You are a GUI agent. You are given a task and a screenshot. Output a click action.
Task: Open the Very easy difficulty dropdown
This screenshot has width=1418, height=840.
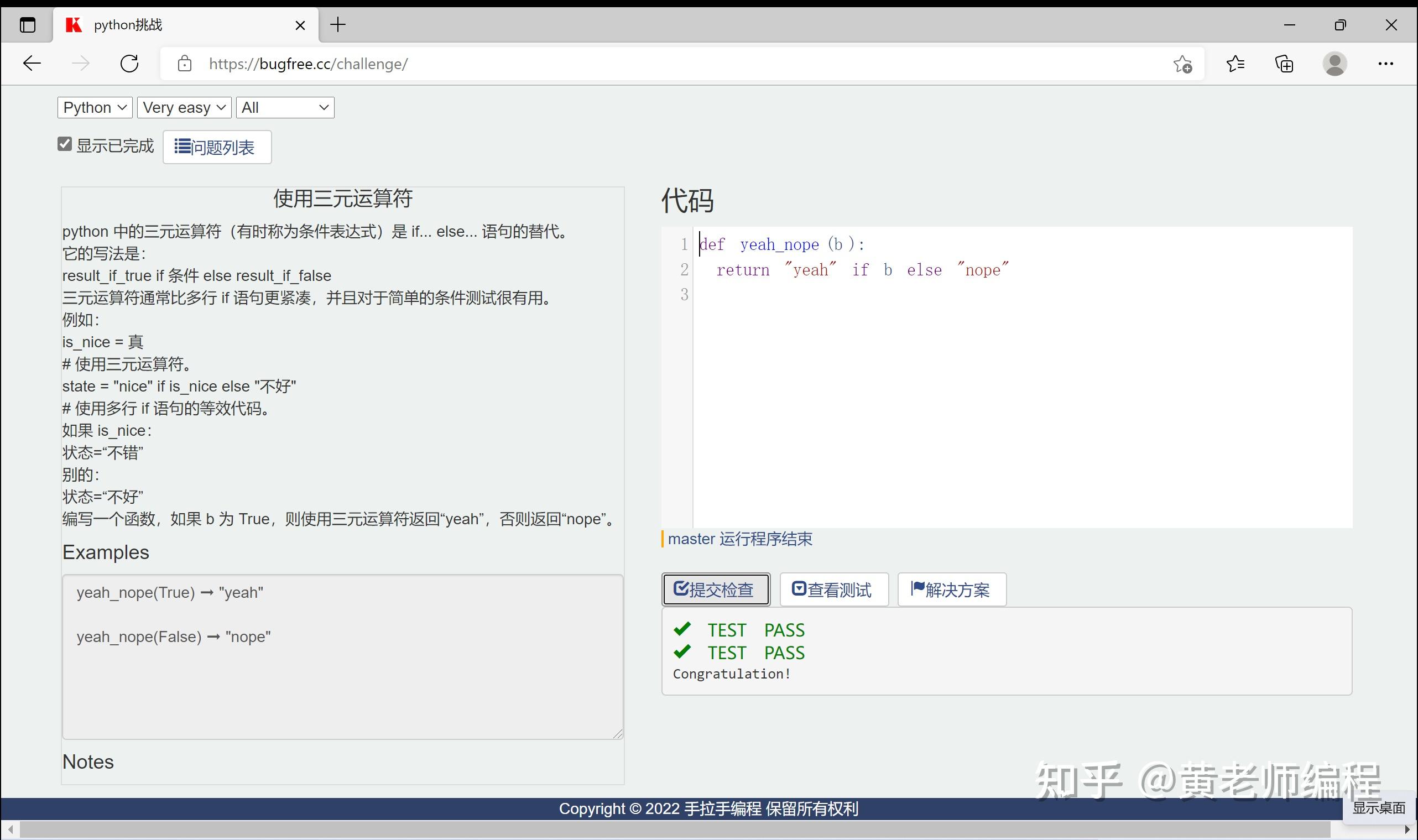(x=184, y=107)
